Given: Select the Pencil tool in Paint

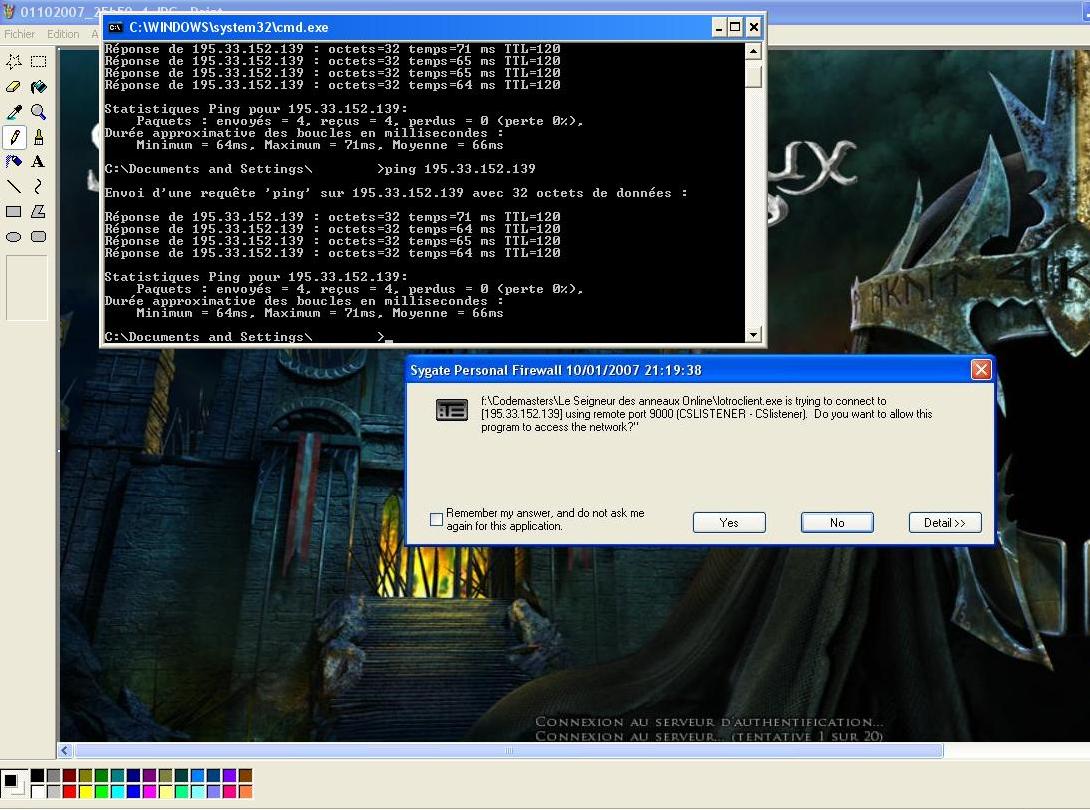Looking at the screenshot, I should [14, 137].
